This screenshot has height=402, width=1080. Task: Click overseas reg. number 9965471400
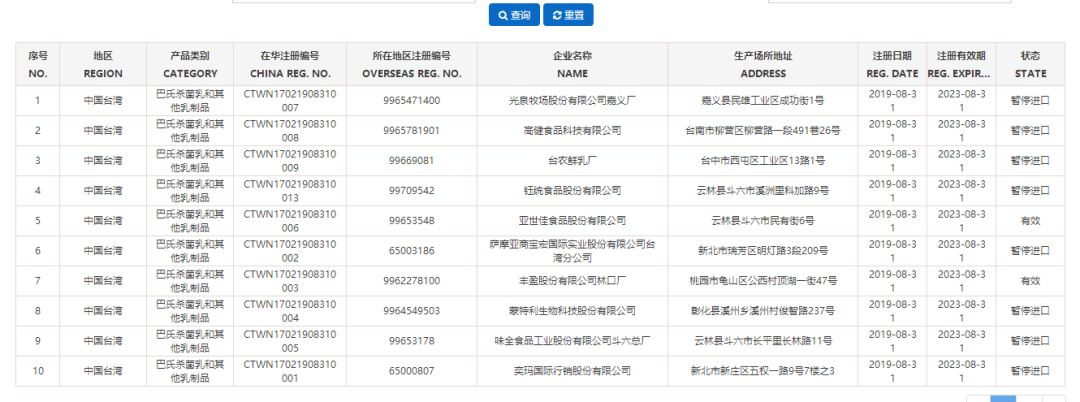tap(412, 100)
